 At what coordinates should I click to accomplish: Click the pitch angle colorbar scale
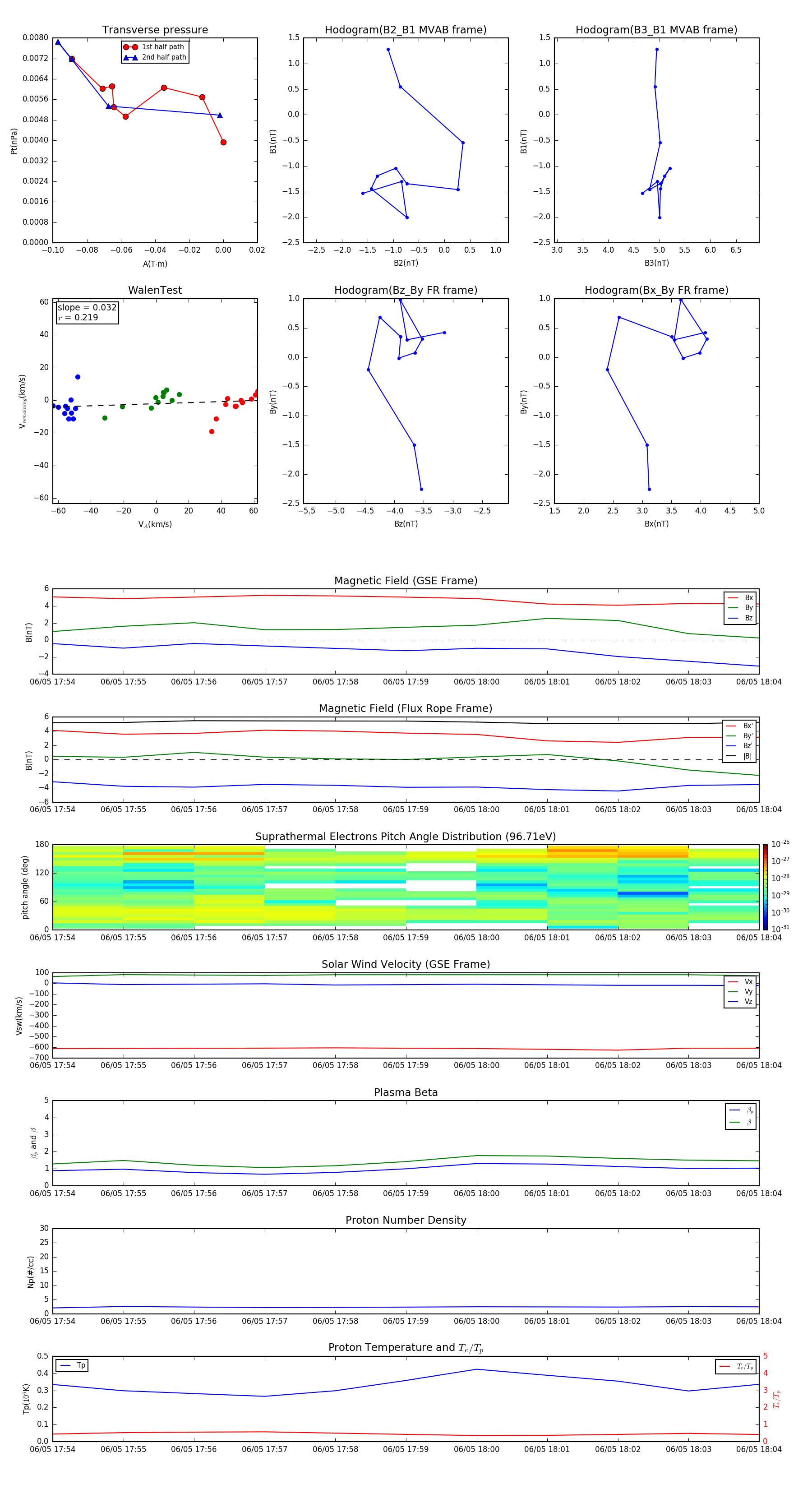click(765, 887)
